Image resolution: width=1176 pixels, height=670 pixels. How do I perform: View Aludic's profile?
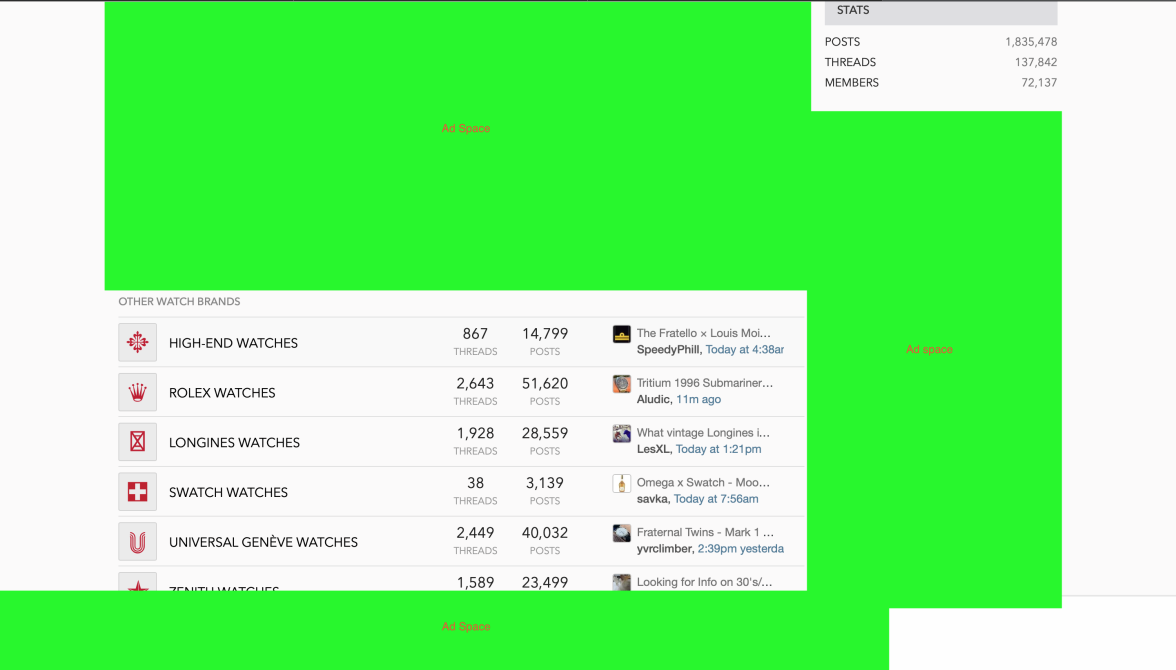652,399
